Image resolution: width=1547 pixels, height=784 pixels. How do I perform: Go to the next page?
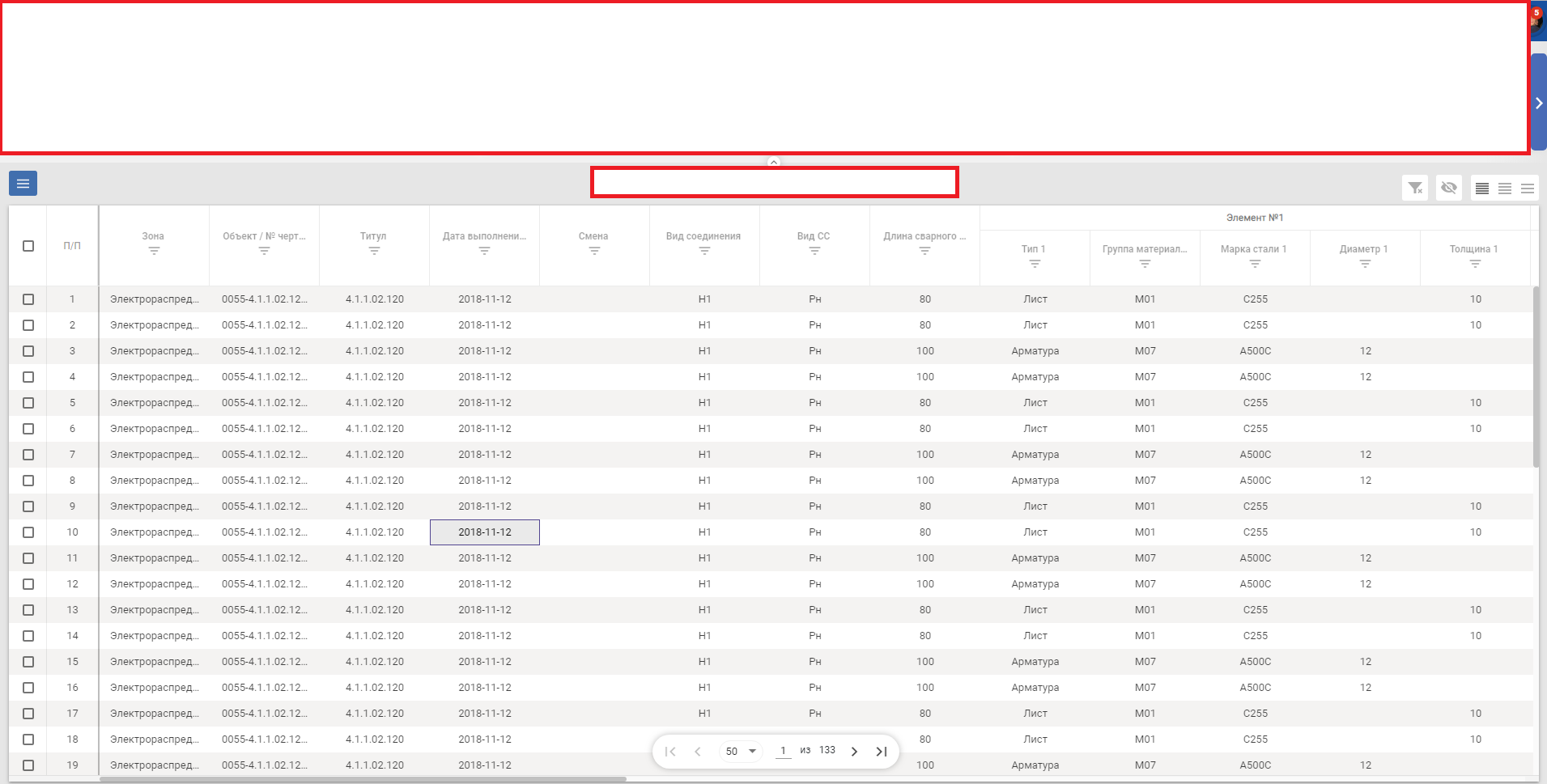click(x=854, y=752)
